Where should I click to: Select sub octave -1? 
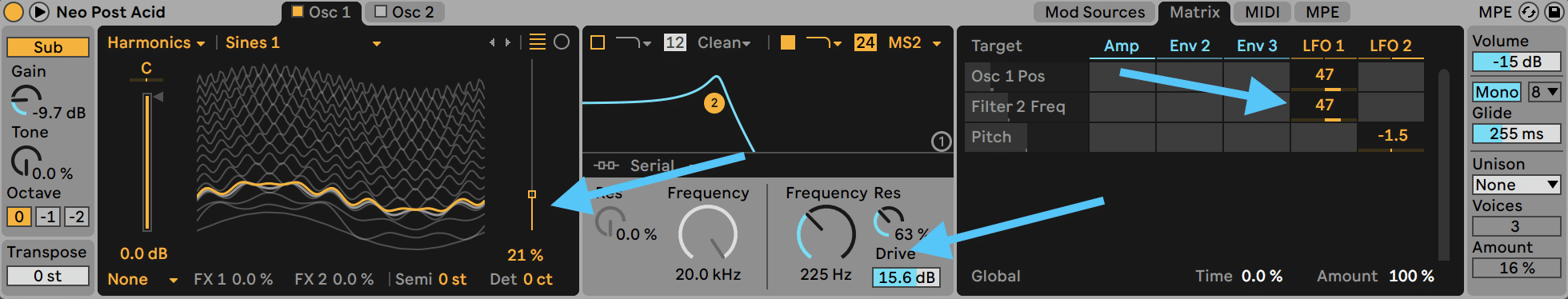48,217
